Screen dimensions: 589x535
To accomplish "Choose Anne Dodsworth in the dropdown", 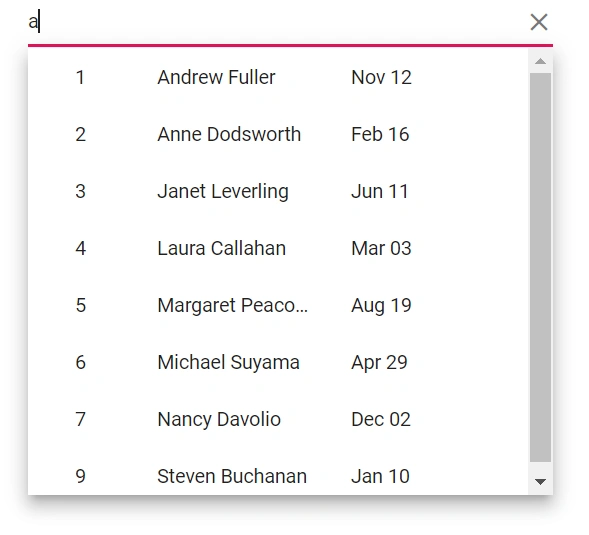I will [278, 135].
